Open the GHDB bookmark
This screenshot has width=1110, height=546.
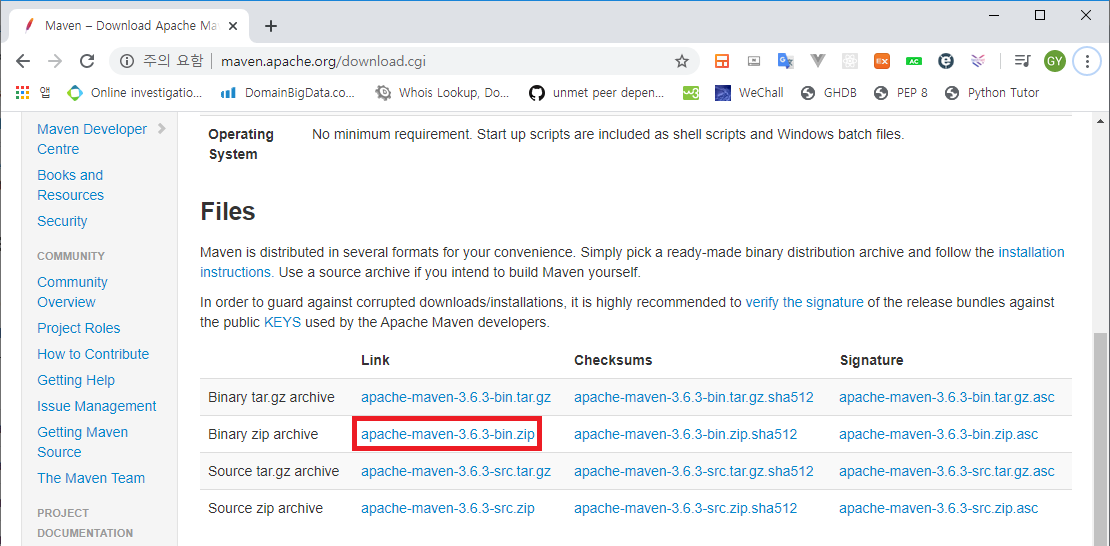(828, 92)
